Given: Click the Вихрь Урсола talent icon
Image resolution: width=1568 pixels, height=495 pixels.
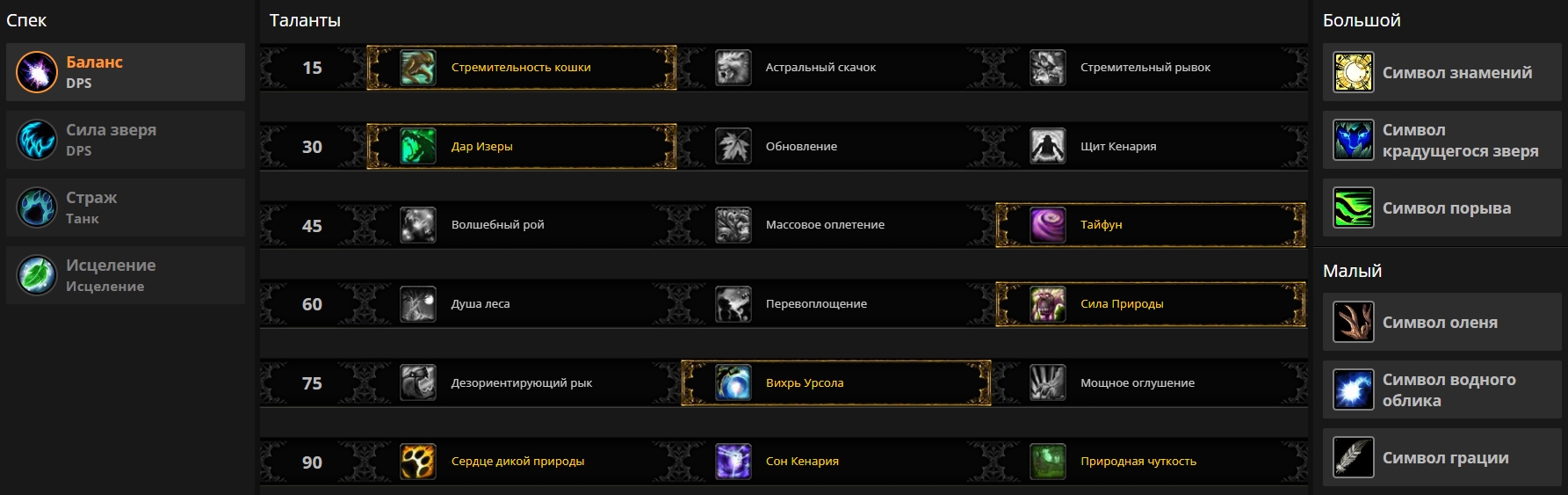Looking at the screenshot, I should click(733, 383).
